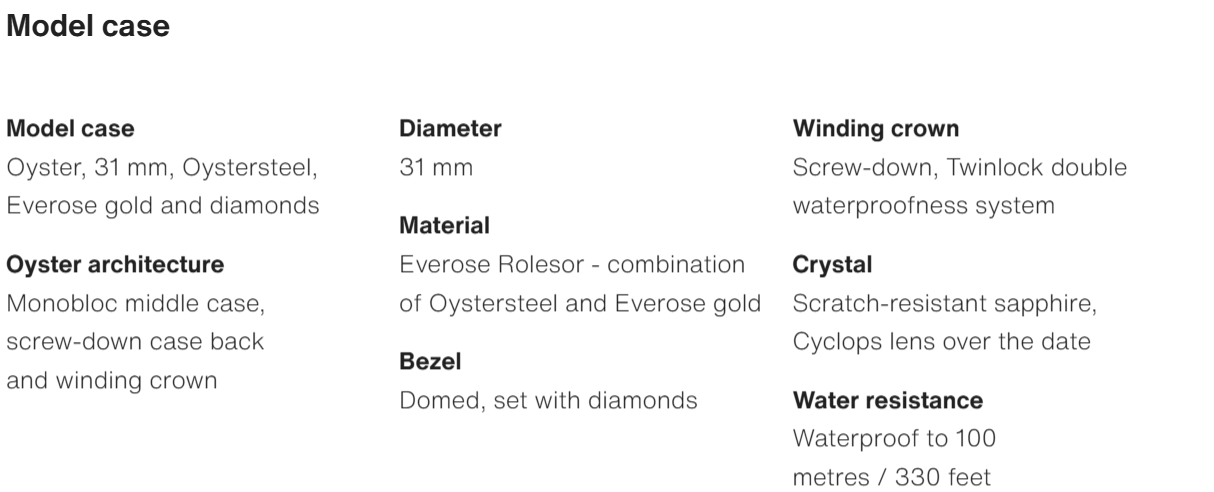This screenshot has height=492, width=1214.
Task: Click the 'Oyster, 31 mm, Oystersteel,' text line
Action: tap(162, 168)
